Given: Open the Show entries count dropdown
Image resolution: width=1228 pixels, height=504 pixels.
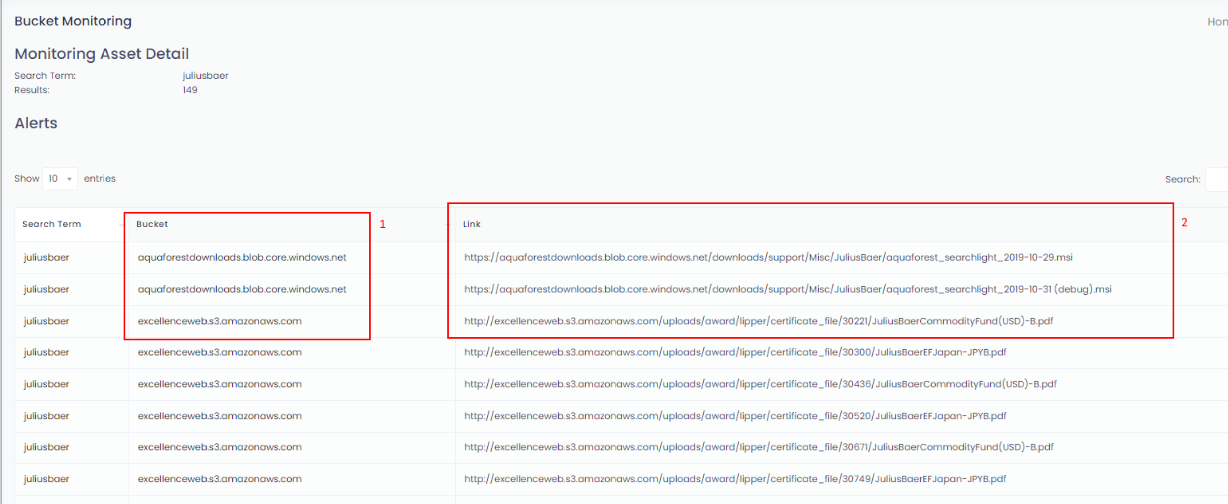Looking at the screenshot, I should coord(61,179).
